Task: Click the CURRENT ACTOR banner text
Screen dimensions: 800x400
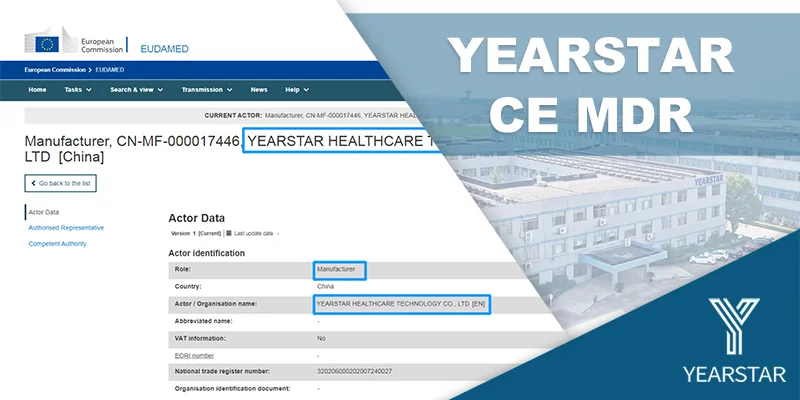Action: (x=311, y=115)
